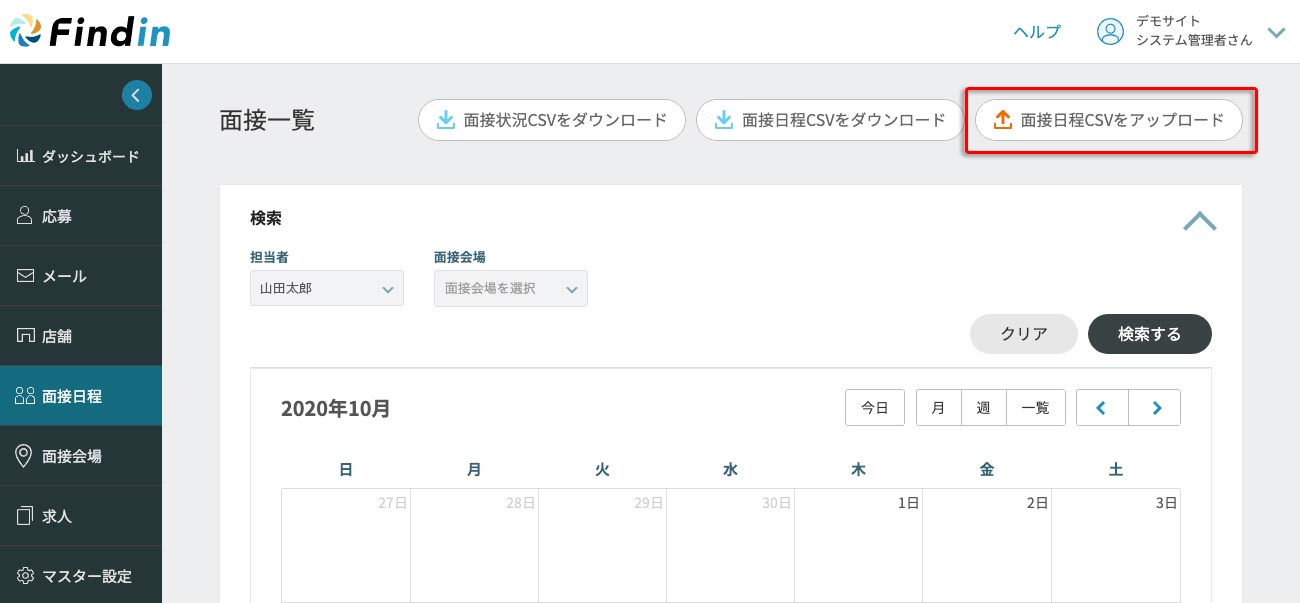
Task: Collapse the 検索 panel with the chevron
Action: [1199, 221]
